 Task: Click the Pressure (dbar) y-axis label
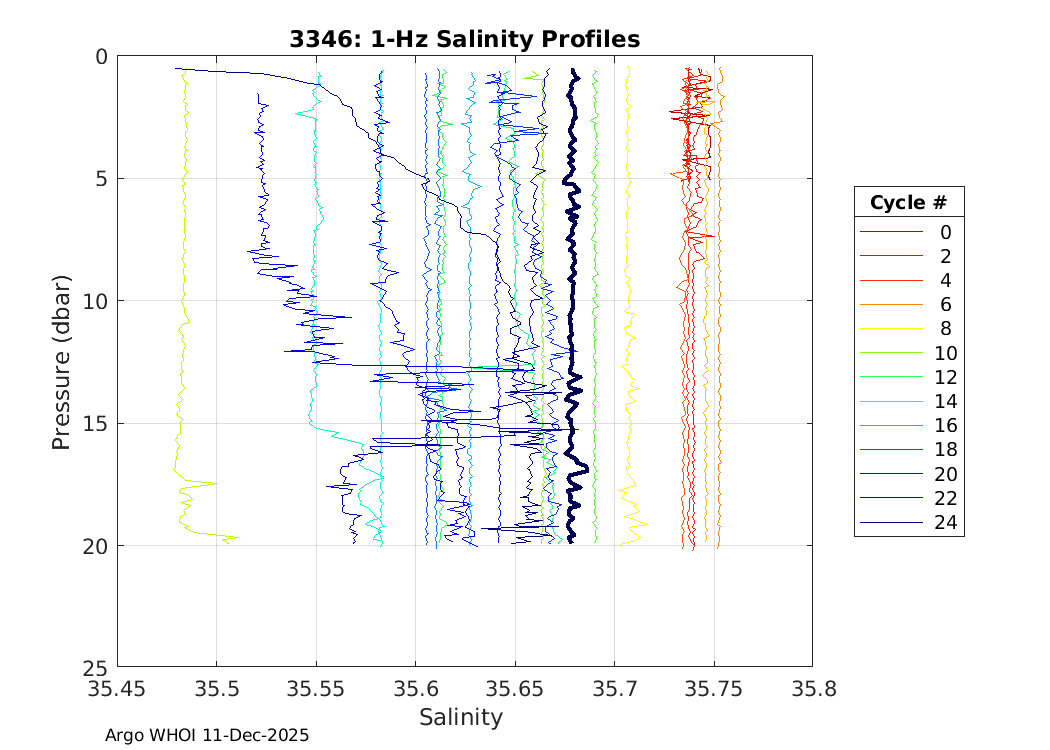pyautogui.click(x=61, y=361)
